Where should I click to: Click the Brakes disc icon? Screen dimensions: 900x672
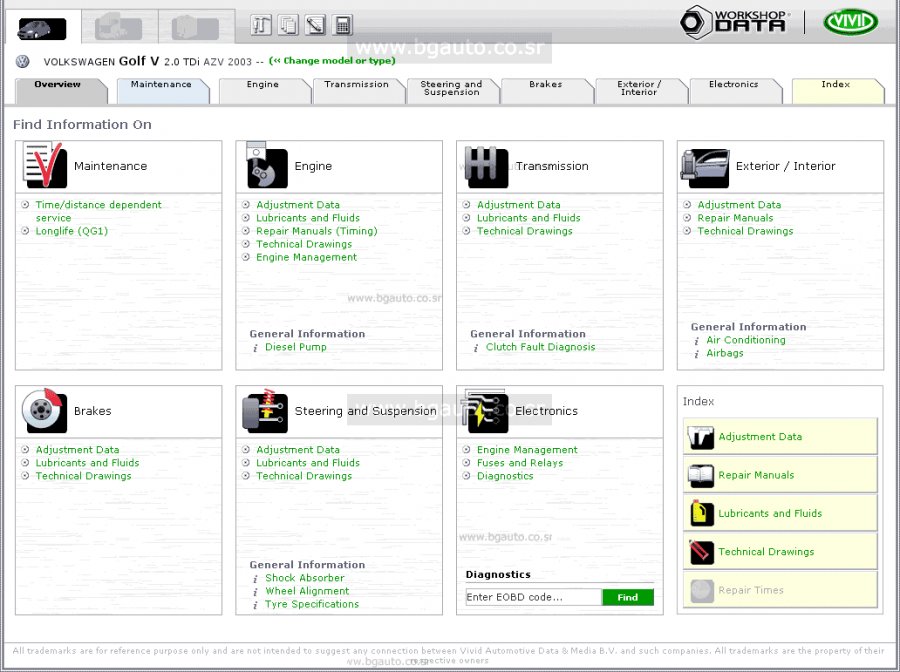pos(44,410)
